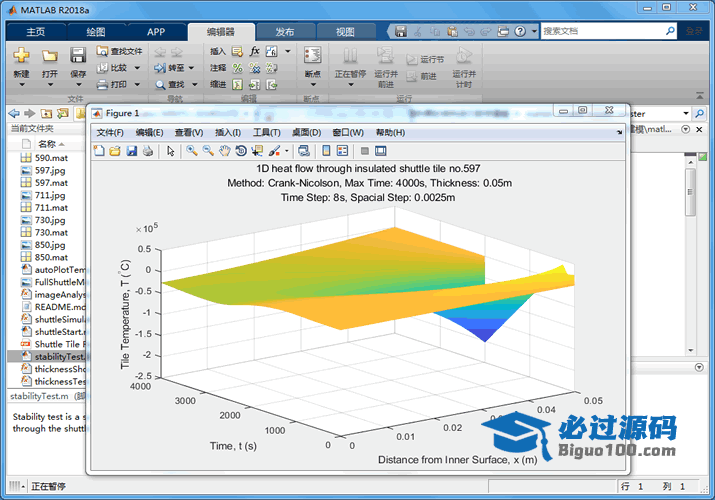Hide plot tools in Figure 1 toolbar

[364, 151]
